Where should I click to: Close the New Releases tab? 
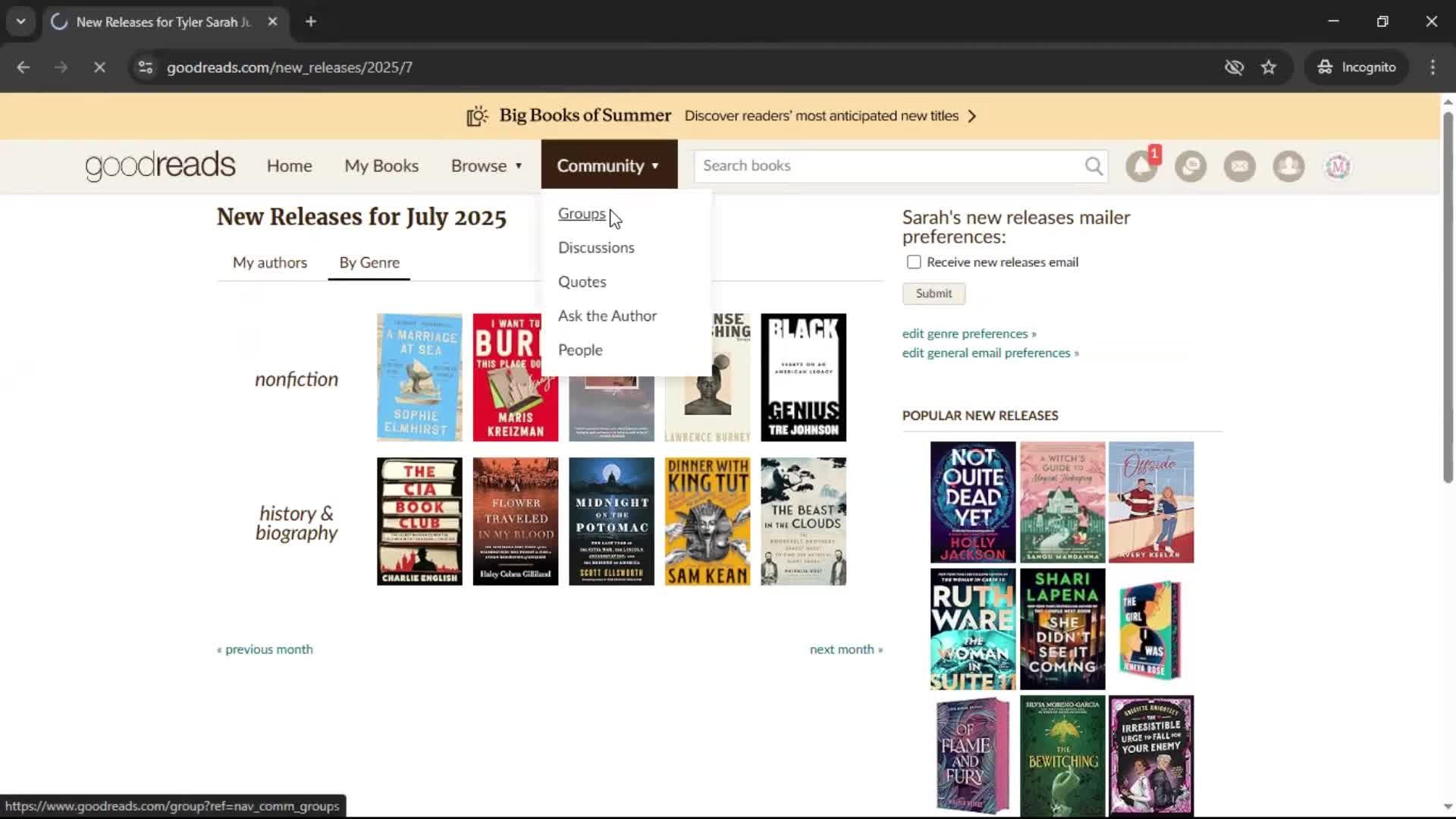[272, 22]
